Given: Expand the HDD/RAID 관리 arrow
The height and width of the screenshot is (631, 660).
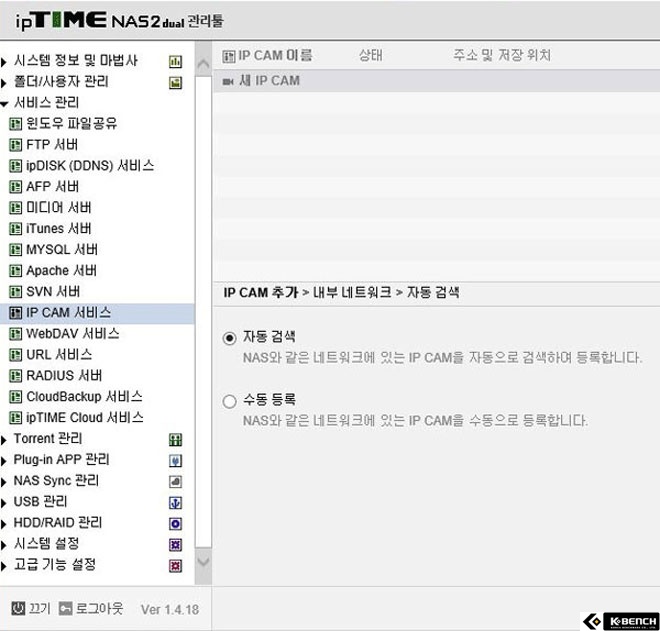Looking at the screenshot, I should pyautogui.click(x=4, y=524).
